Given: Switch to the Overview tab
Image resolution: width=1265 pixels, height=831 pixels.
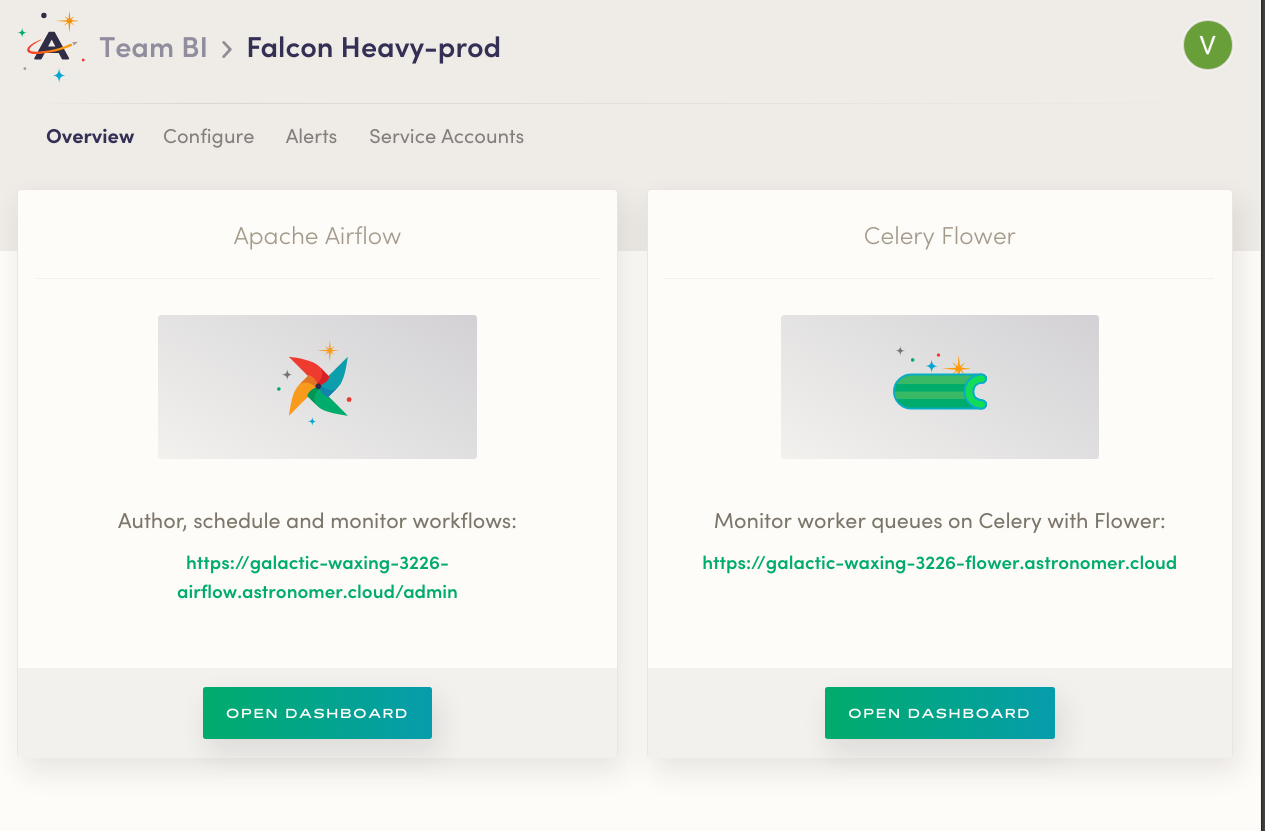Looking at the screenshot, I should (90, 137).
